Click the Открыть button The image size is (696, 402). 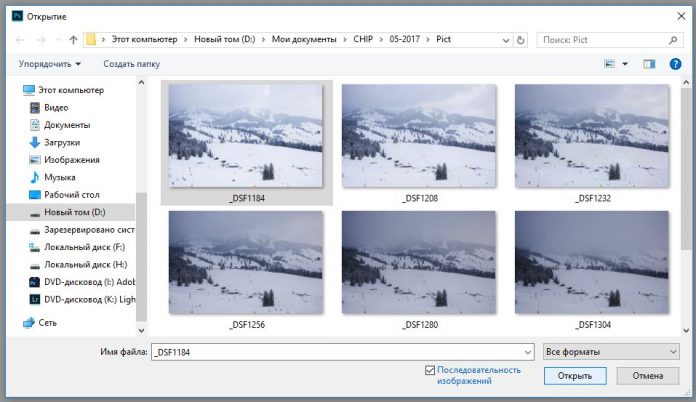(x=575, y=376)
